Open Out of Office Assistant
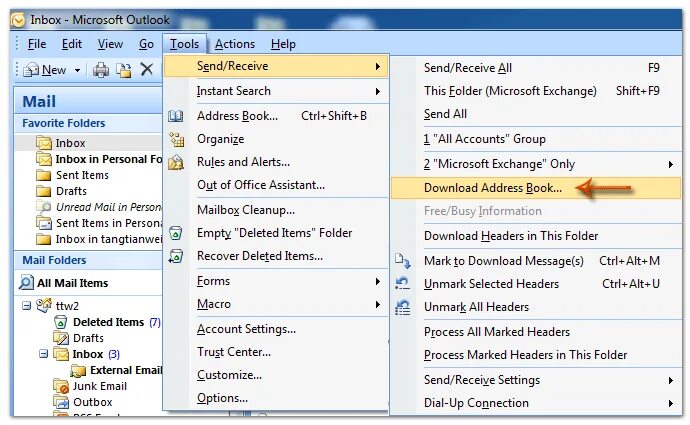690x425 pixels. (x=276, y=185)
